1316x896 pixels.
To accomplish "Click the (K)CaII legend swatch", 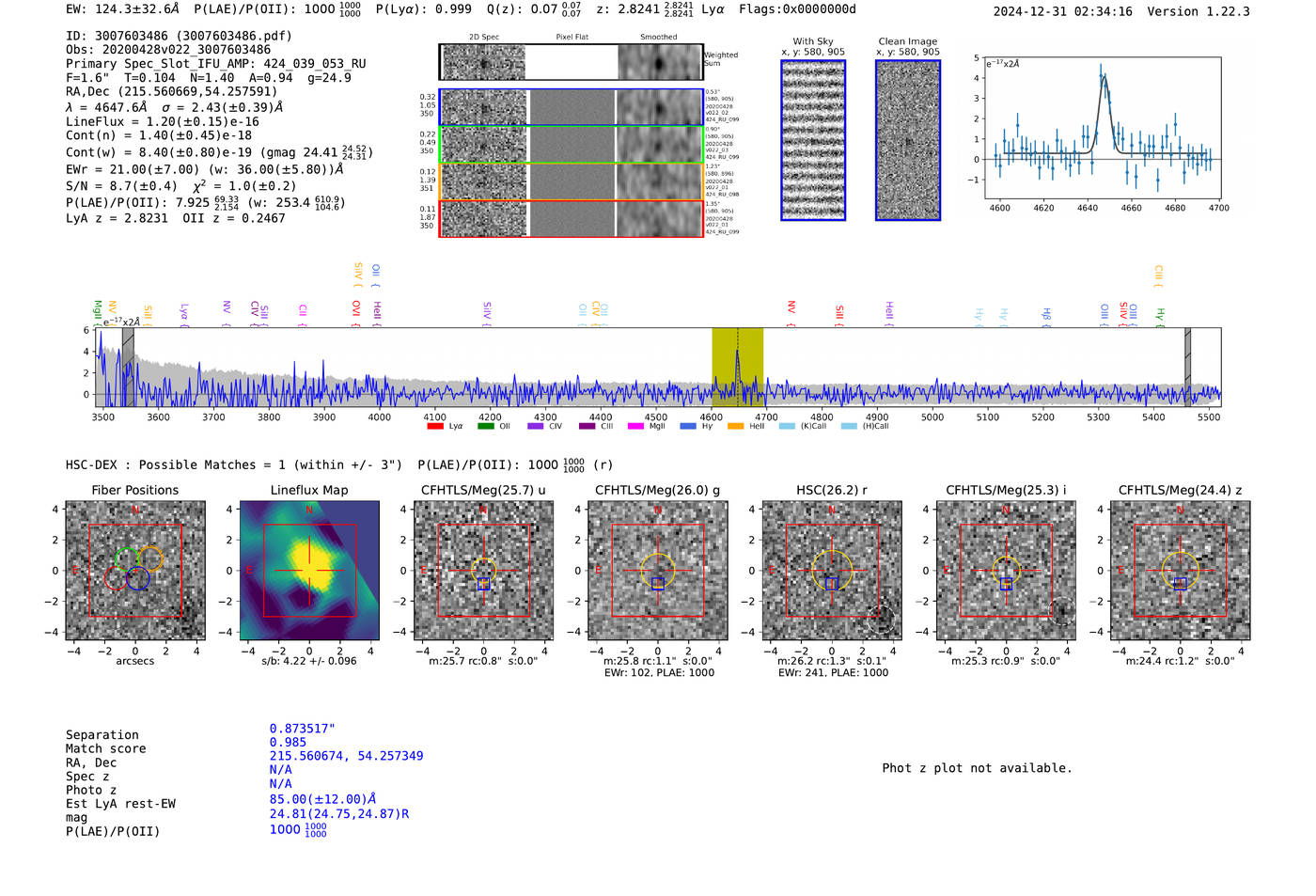I will click(x=788, y=426).
